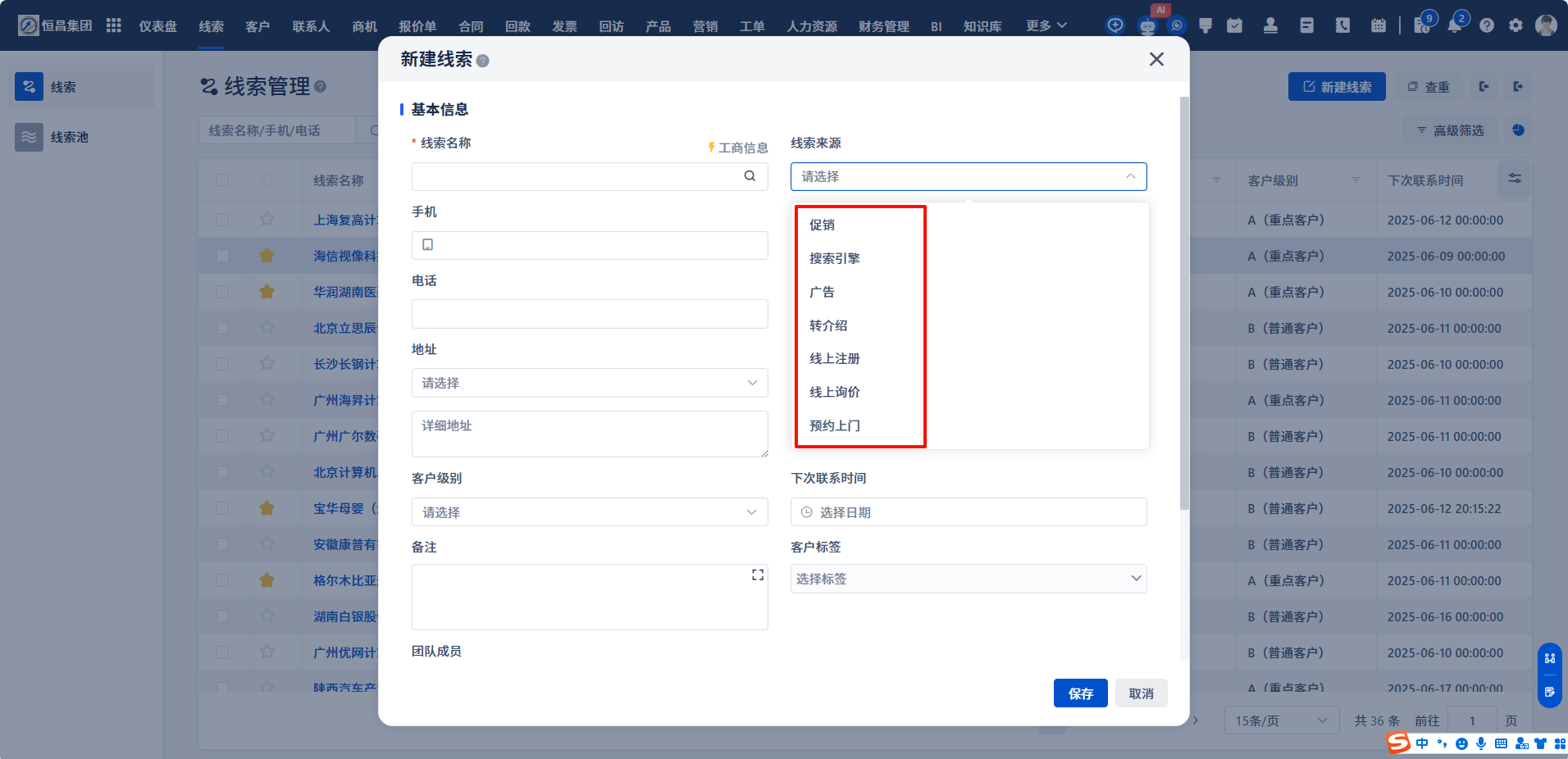
Task: Select 预约上门 from the source list
Action: [970, 425]
